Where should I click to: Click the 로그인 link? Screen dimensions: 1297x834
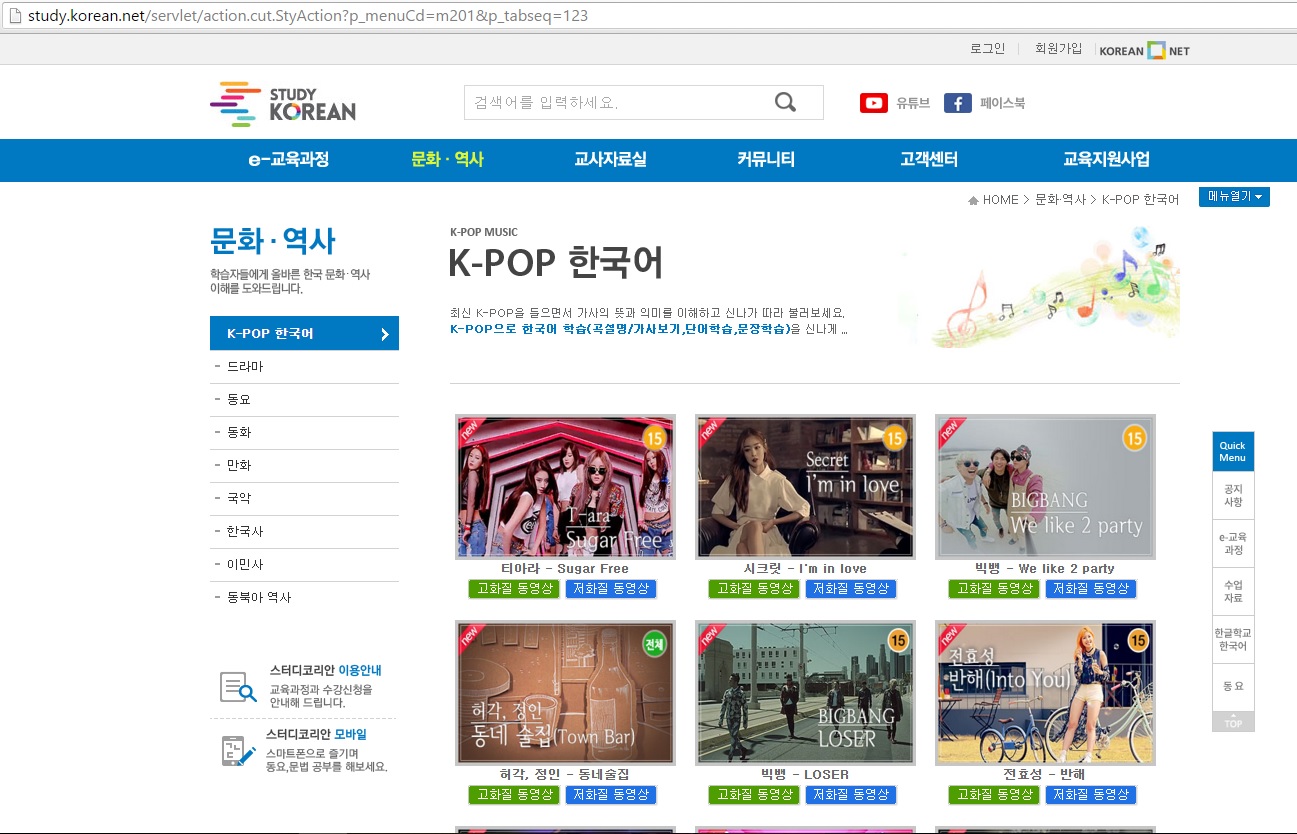[x=987, y=48]
